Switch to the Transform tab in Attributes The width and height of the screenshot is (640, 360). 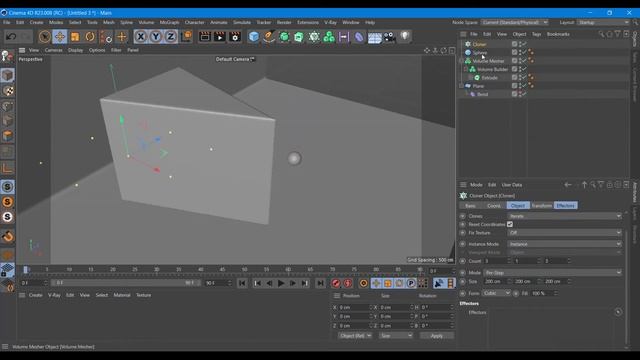[542, 206]
